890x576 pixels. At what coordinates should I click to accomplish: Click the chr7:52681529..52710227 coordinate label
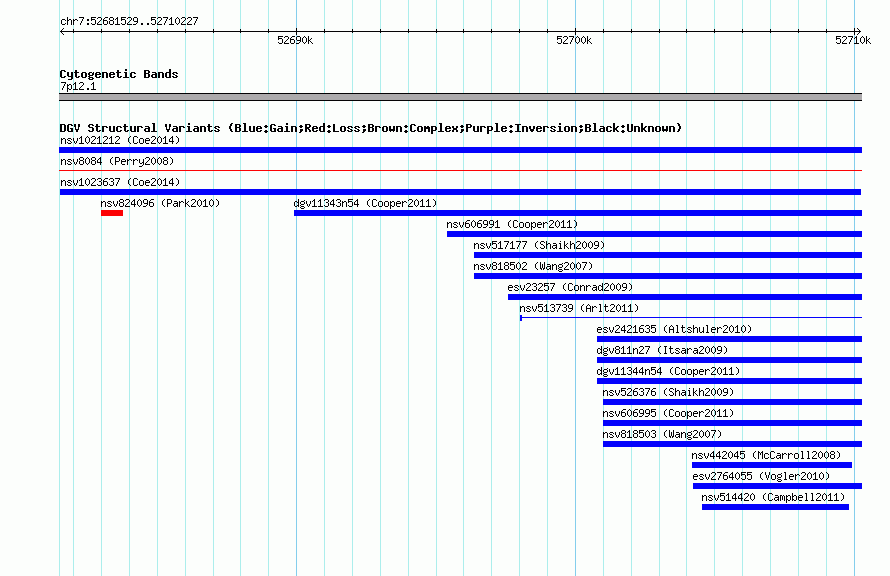(x=129, y=22)
